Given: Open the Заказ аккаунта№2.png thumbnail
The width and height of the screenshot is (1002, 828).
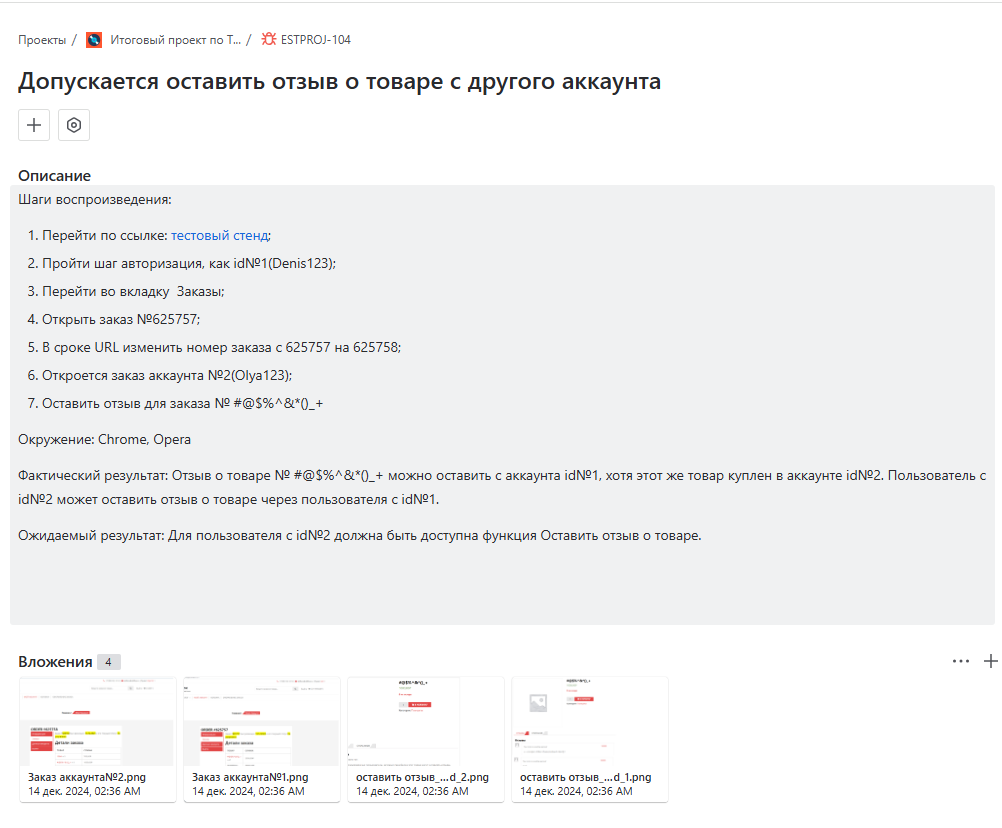Looking at the screenshot, I should click(x=98, y=722).
